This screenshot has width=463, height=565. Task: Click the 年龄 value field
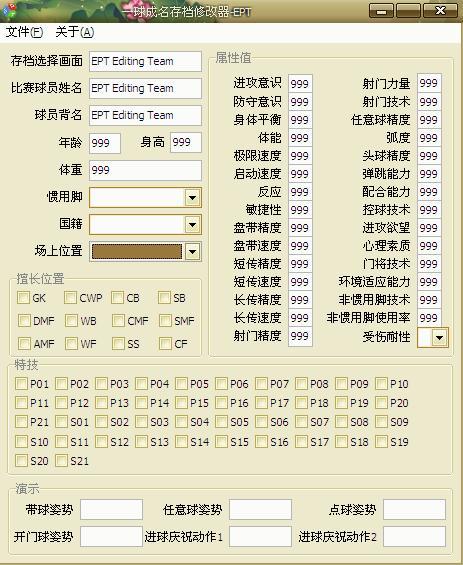105,143
